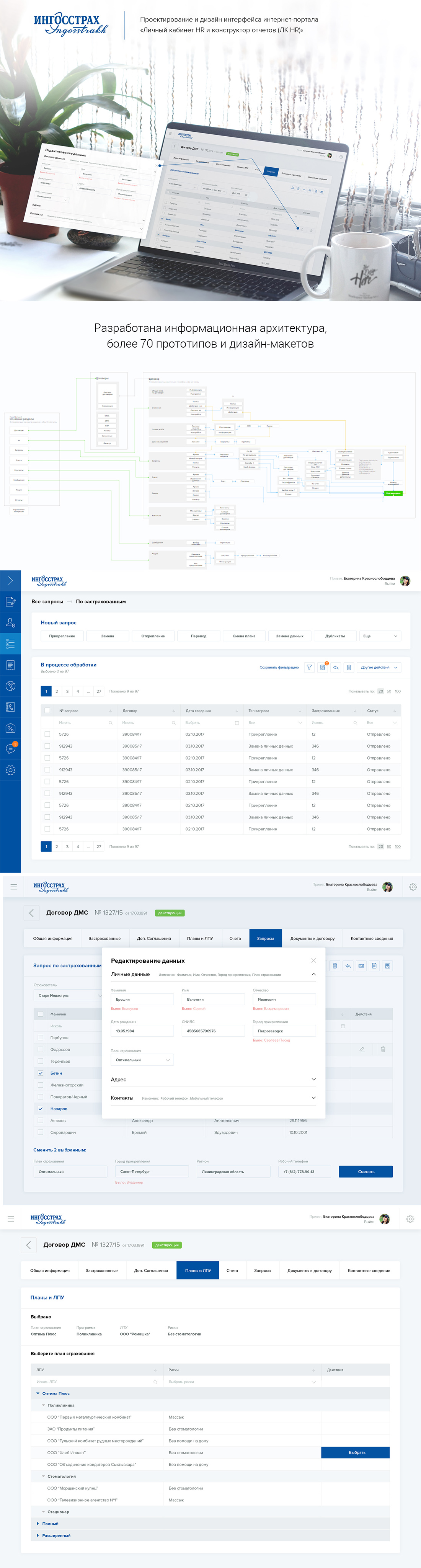Tick the checkbox next to Астахов

[x=41, y=1120]
